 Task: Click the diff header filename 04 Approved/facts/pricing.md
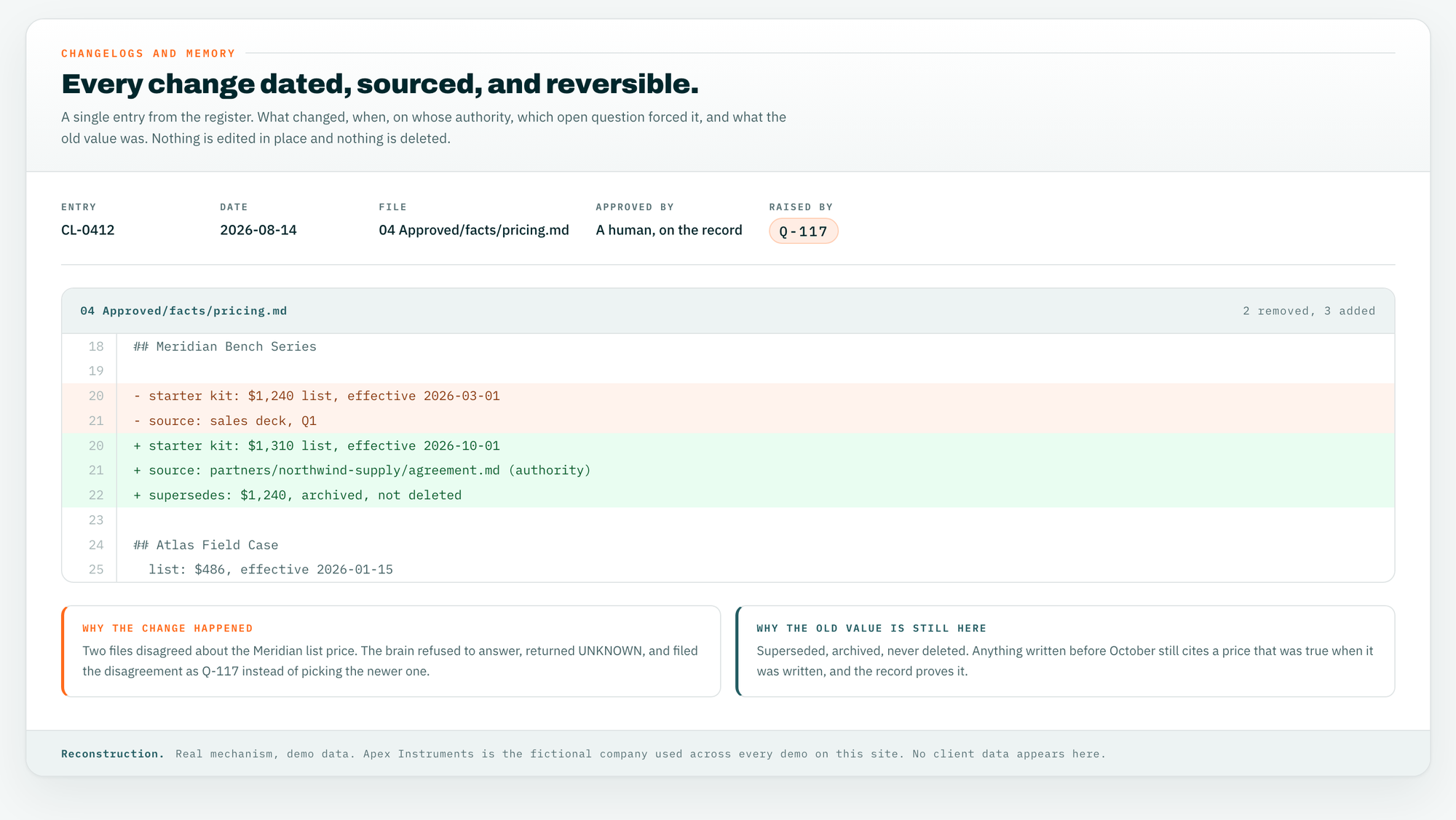click(x=183, y=311)
